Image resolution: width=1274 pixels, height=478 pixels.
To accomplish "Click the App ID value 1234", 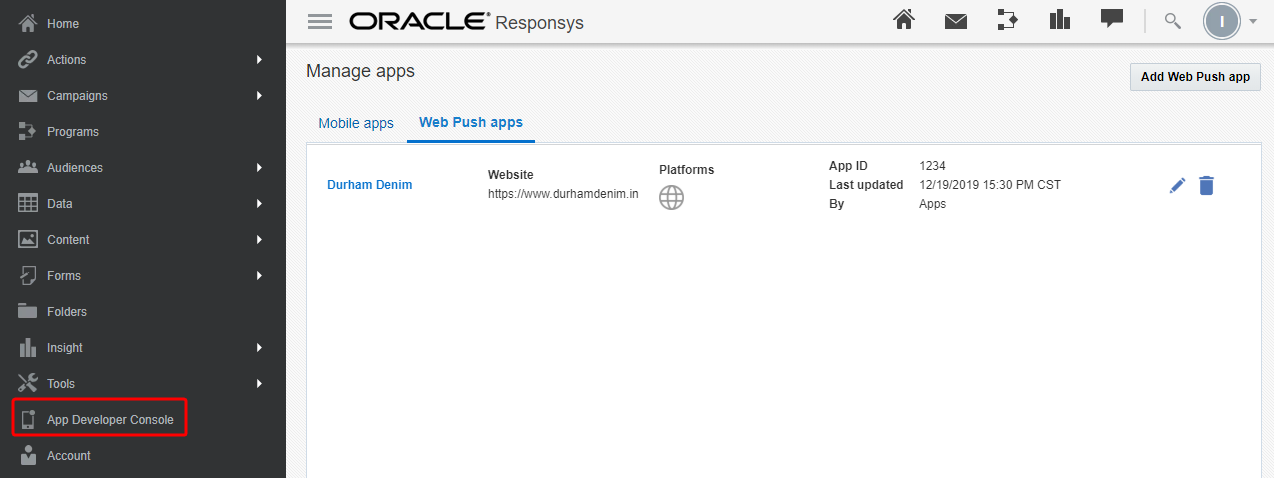I will [x=932, y=166].
